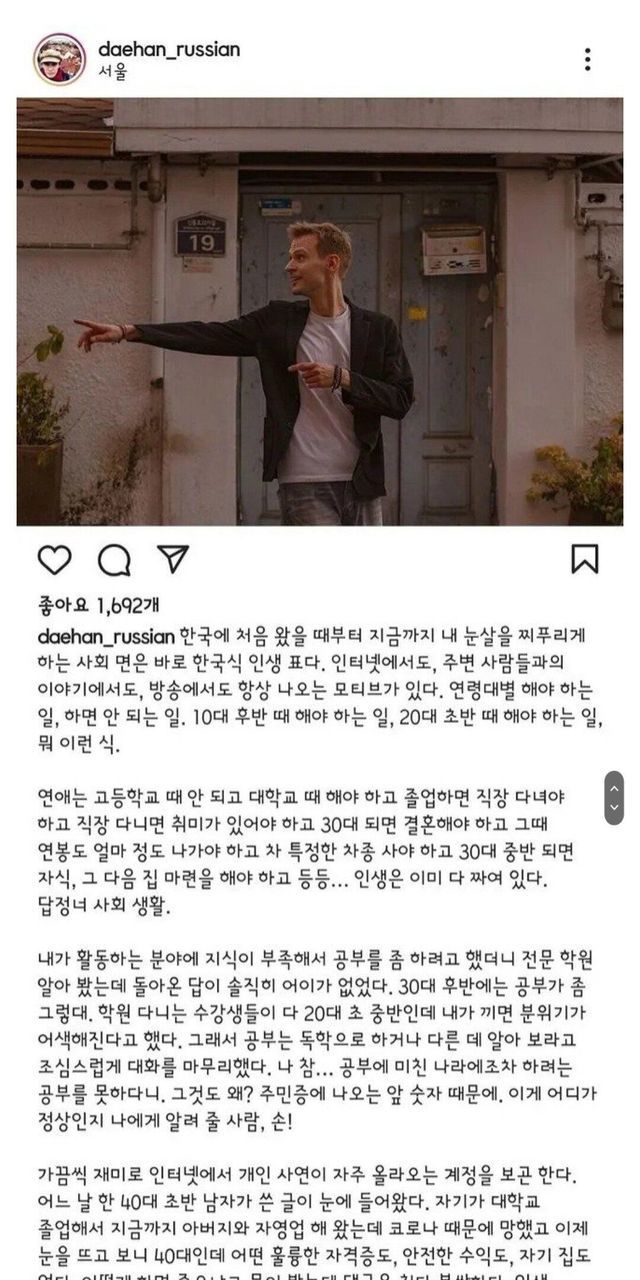Tap the daehan_russian profile avatar
640x1280 pixels.
tap(60, 59)
